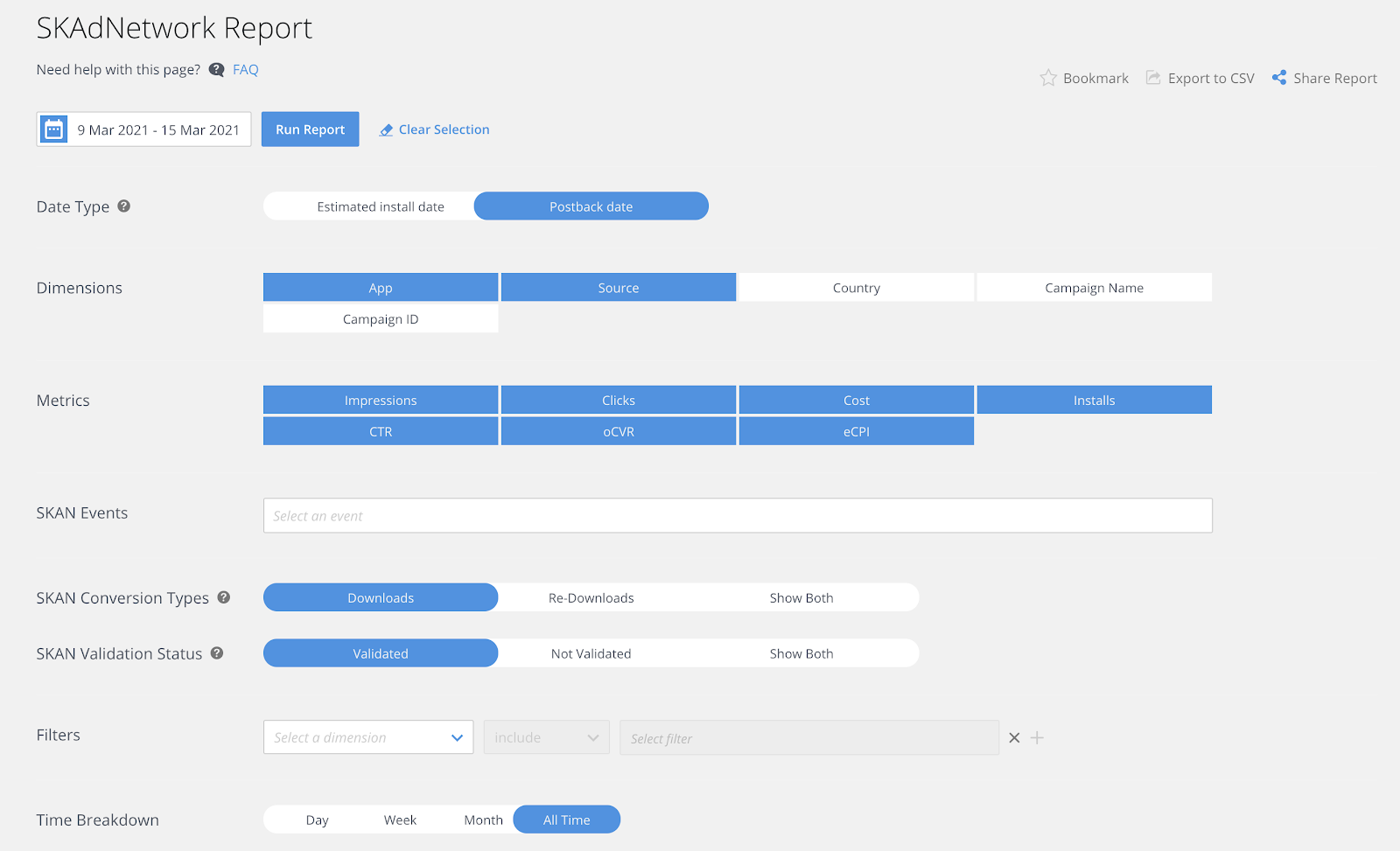Screen dimensions: 1400x851
Task: Open the FAQ link
Action: pyautogui.click(x=246, y=70)
